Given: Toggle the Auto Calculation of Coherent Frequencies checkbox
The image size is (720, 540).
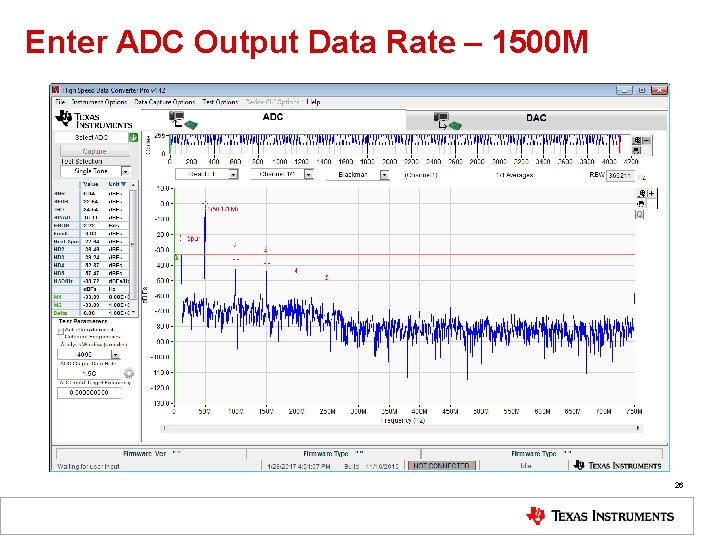Looking at the screenshot, I should (60, 331).
